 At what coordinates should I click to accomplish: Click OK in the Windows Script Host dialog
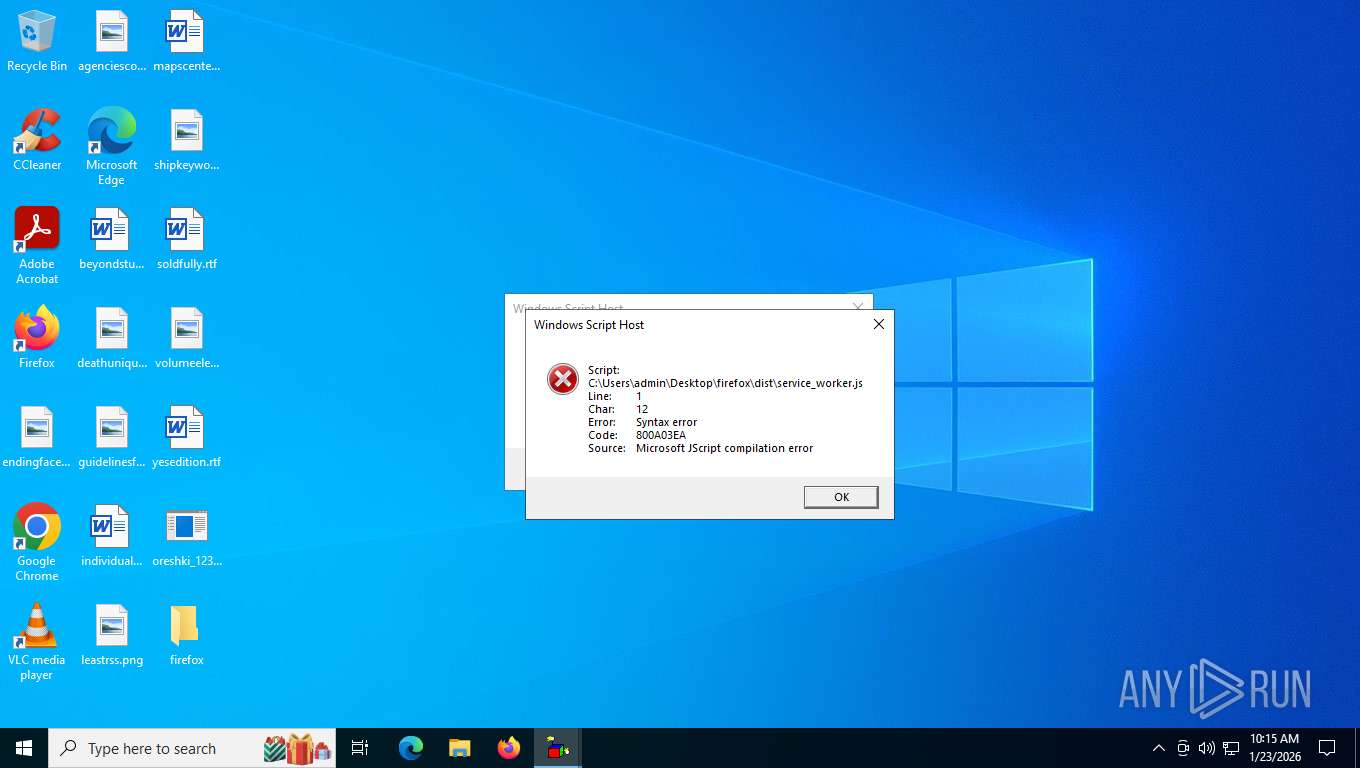(841, 497)
